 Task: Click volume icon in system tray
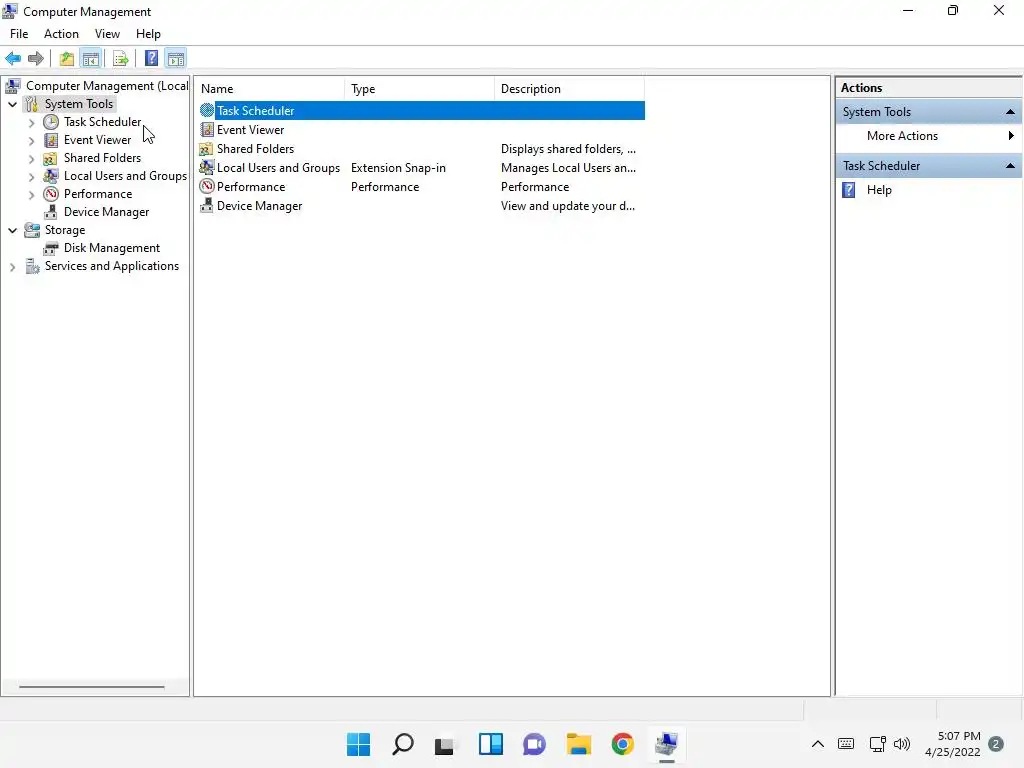(x=902, y=744)
